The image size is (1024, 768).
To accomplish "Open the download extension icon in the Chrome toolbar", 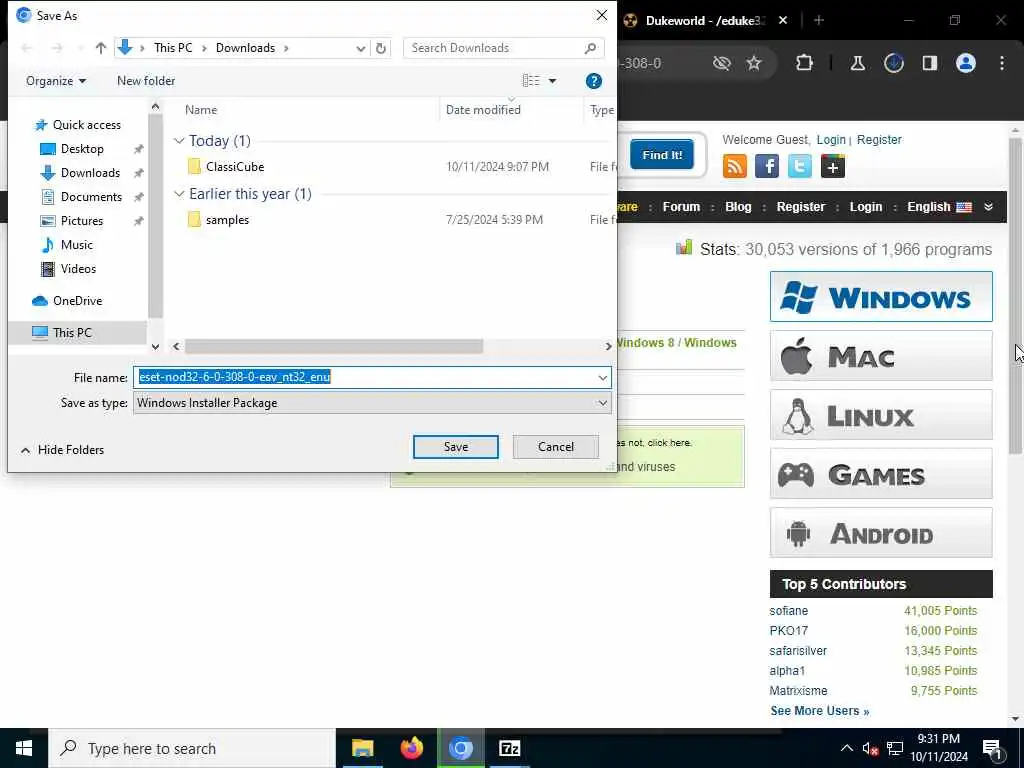I will [894, 63].
